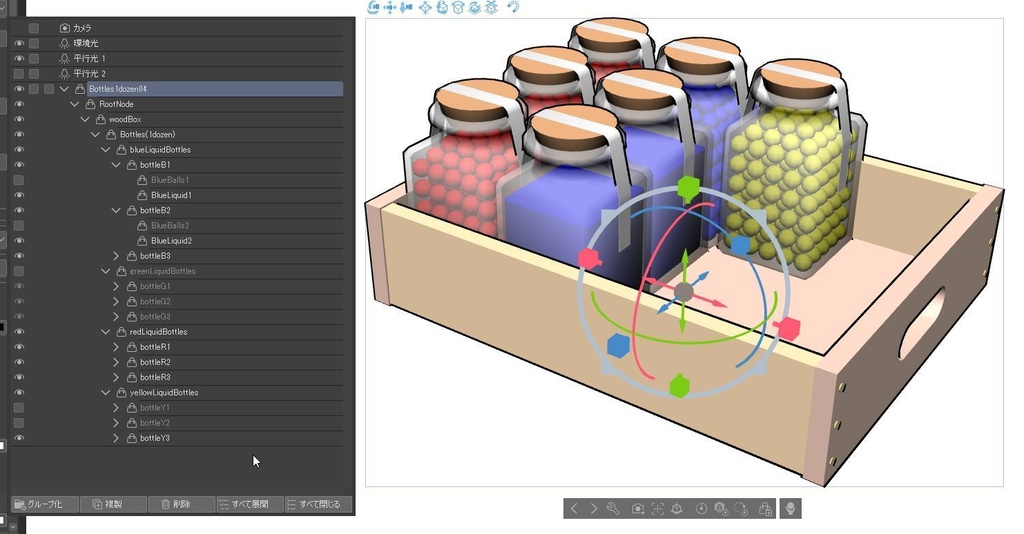Click the pink handle on right of manipulator
The image size is (1024, 534).
point(789,328)
